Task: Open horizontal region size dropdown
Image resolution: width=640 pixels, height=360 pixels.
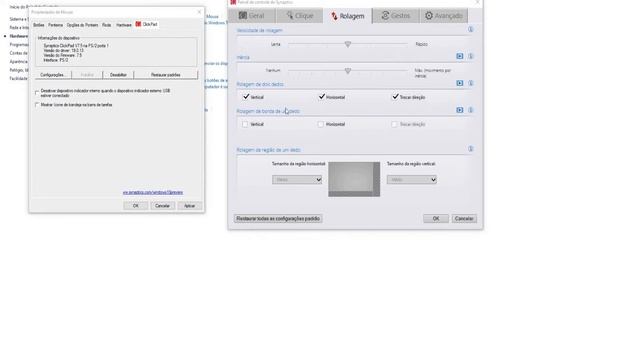Action: click(x=297, y=180)
